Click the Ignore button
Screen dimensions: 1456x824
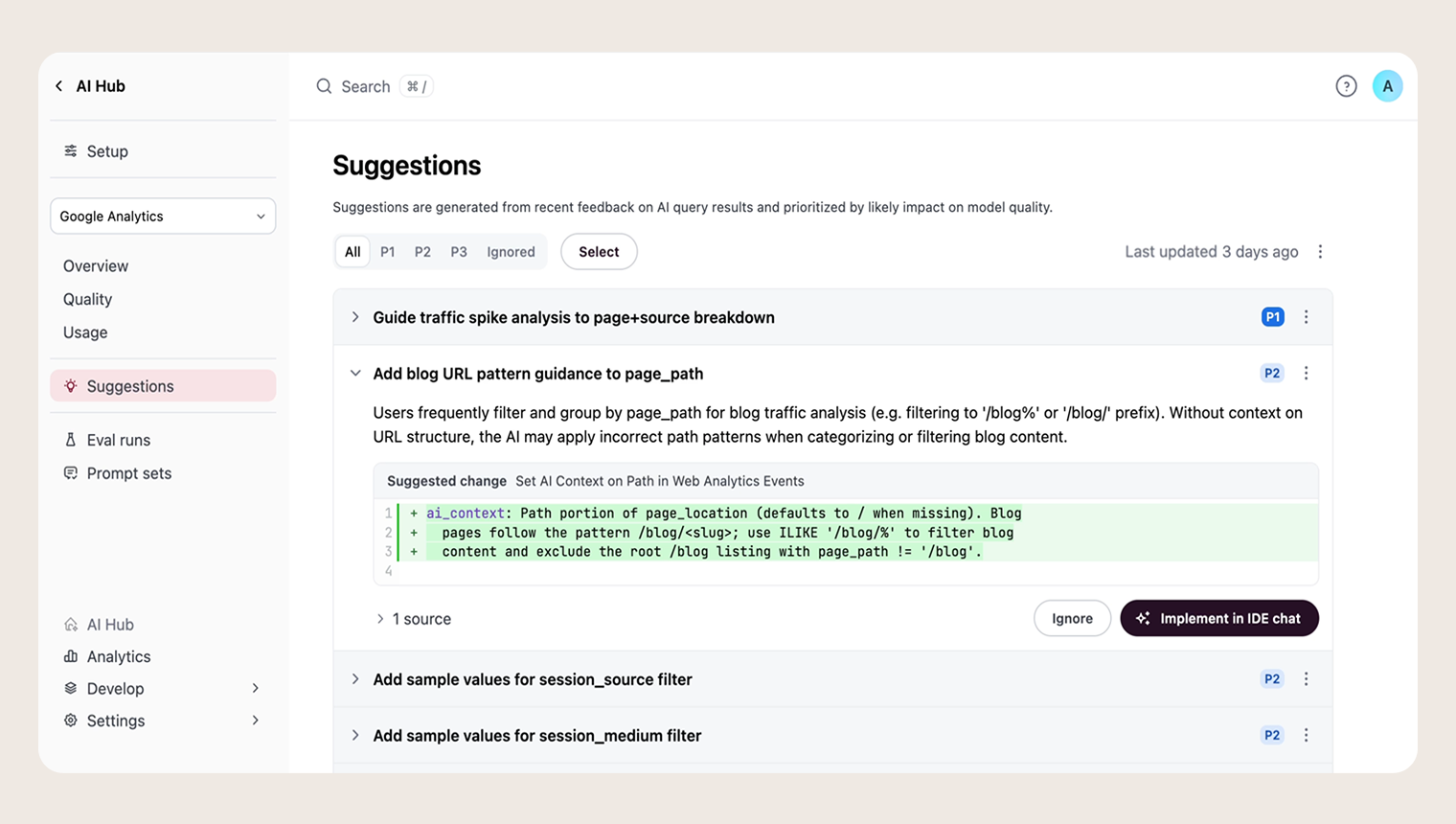[x=1072, y=619]
